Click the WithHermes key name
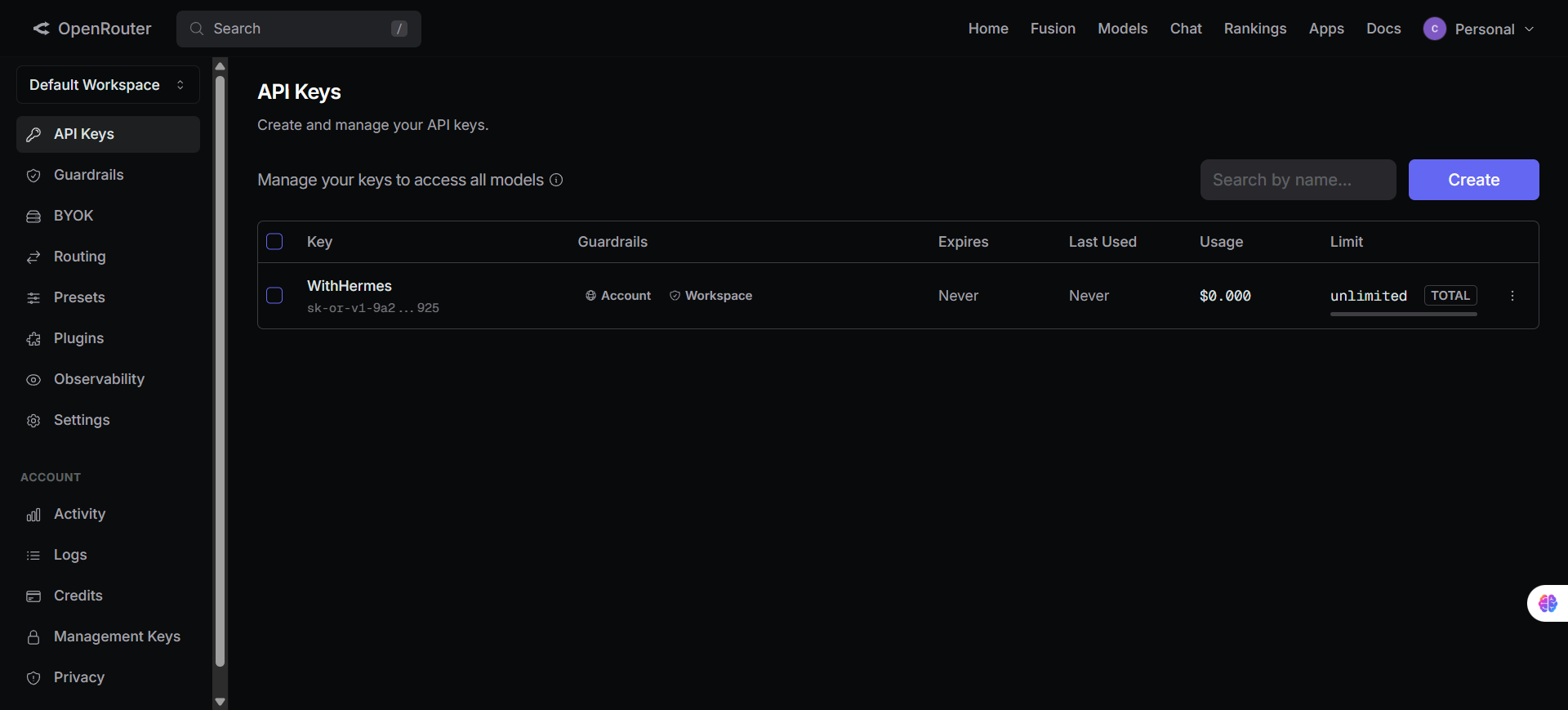 pyautogui.click(x=350, y=286)
